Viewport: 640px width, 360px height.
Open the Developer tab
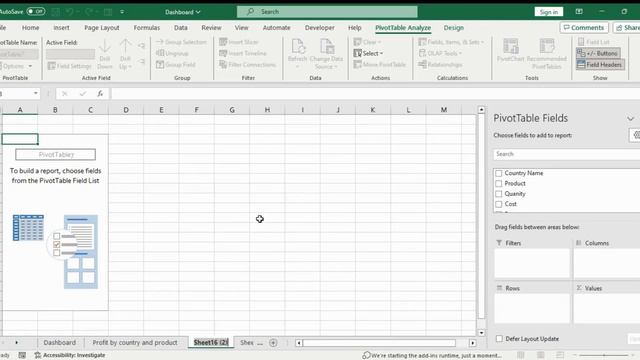coord(320,28)
